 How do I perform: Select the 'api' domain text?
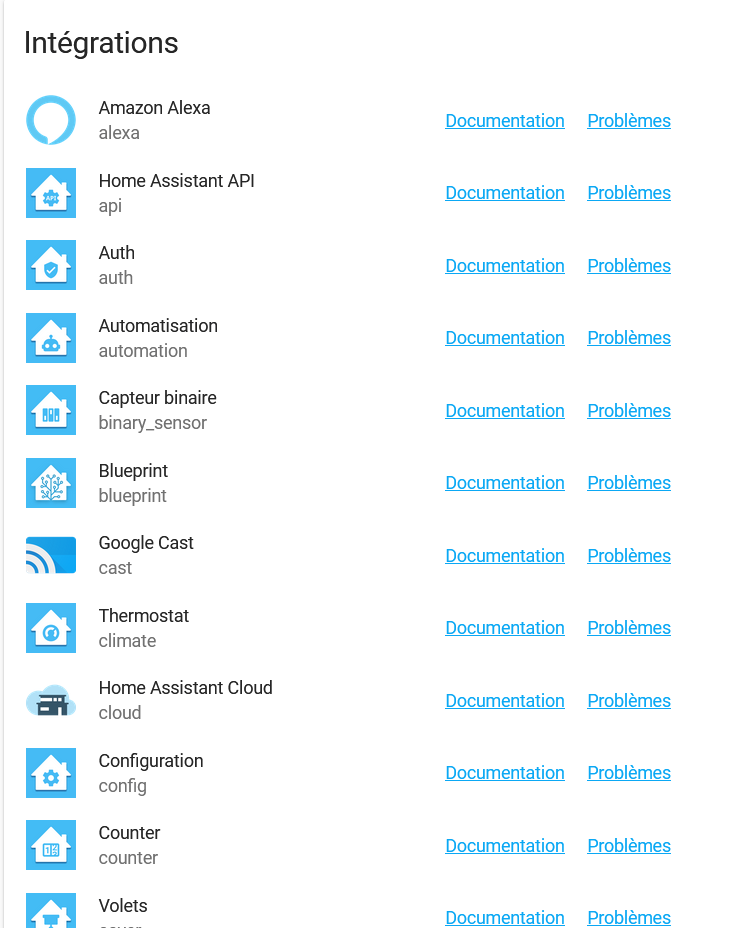pos(110,205)
